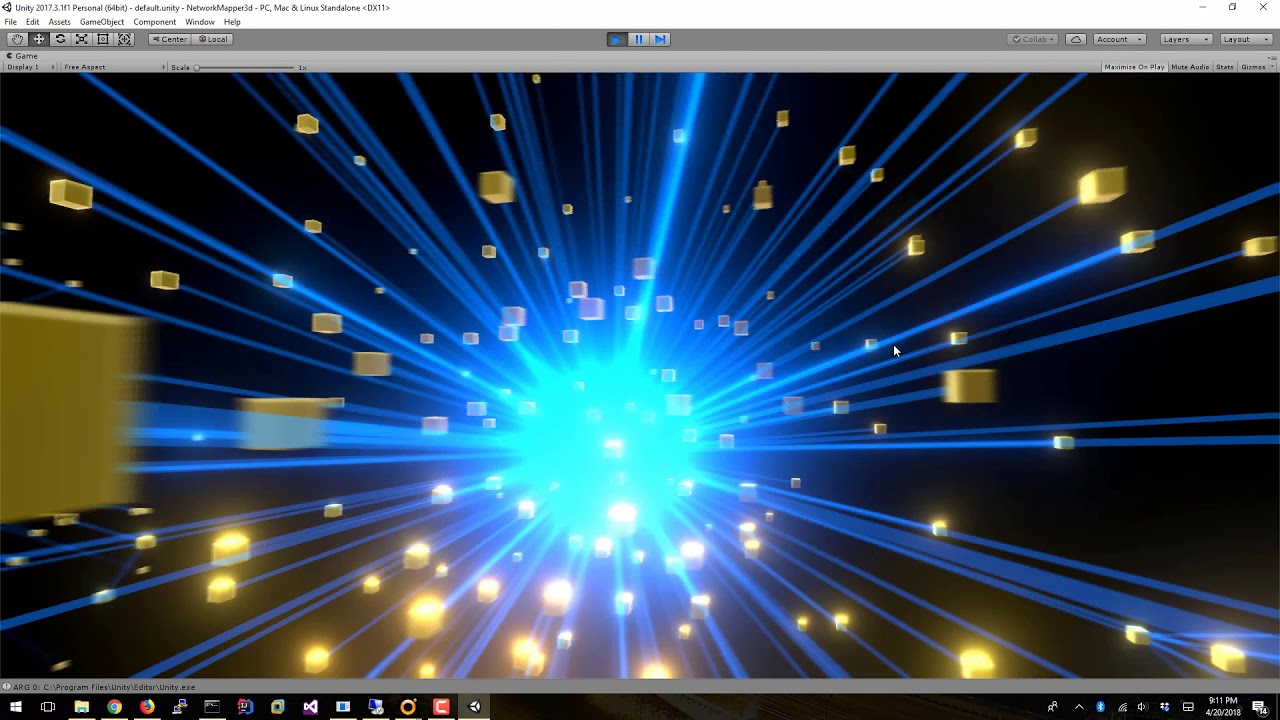
Task: Open File Explorer from taskbar
Action: click(81, 707)
